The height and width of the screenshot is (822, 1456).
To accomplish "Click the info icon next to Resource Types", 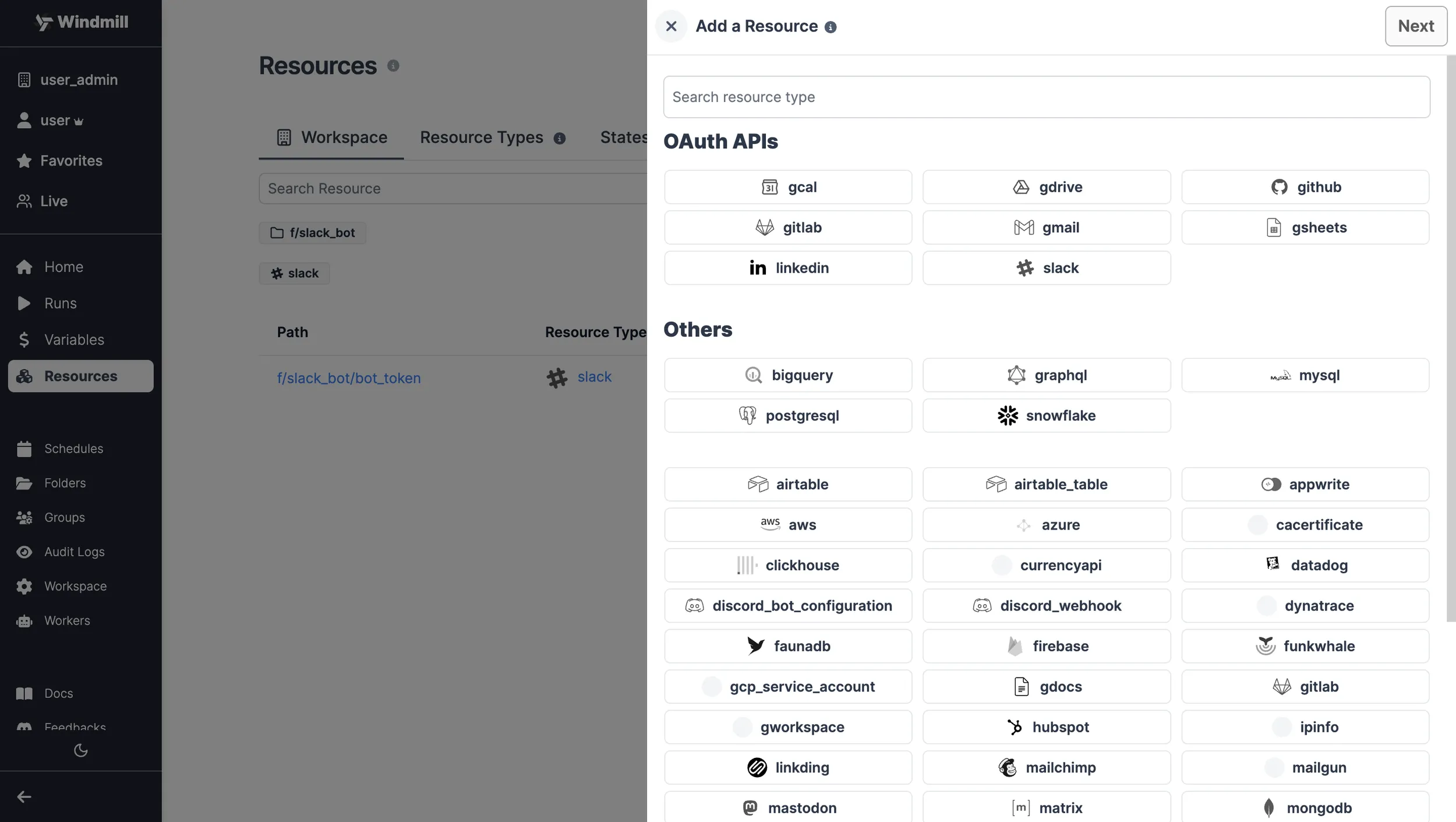I will click(559, 138).
